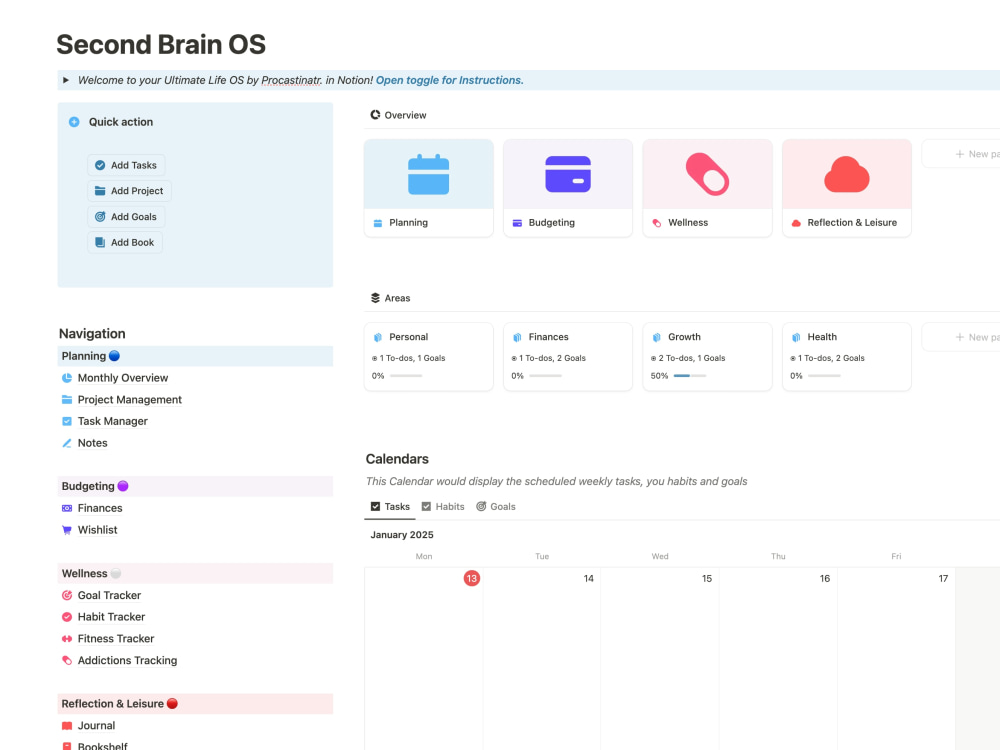Click the Reflection & Leisure card title
Image resolution: width=1000 pixels, height=750 pixels.
(852, 223)
